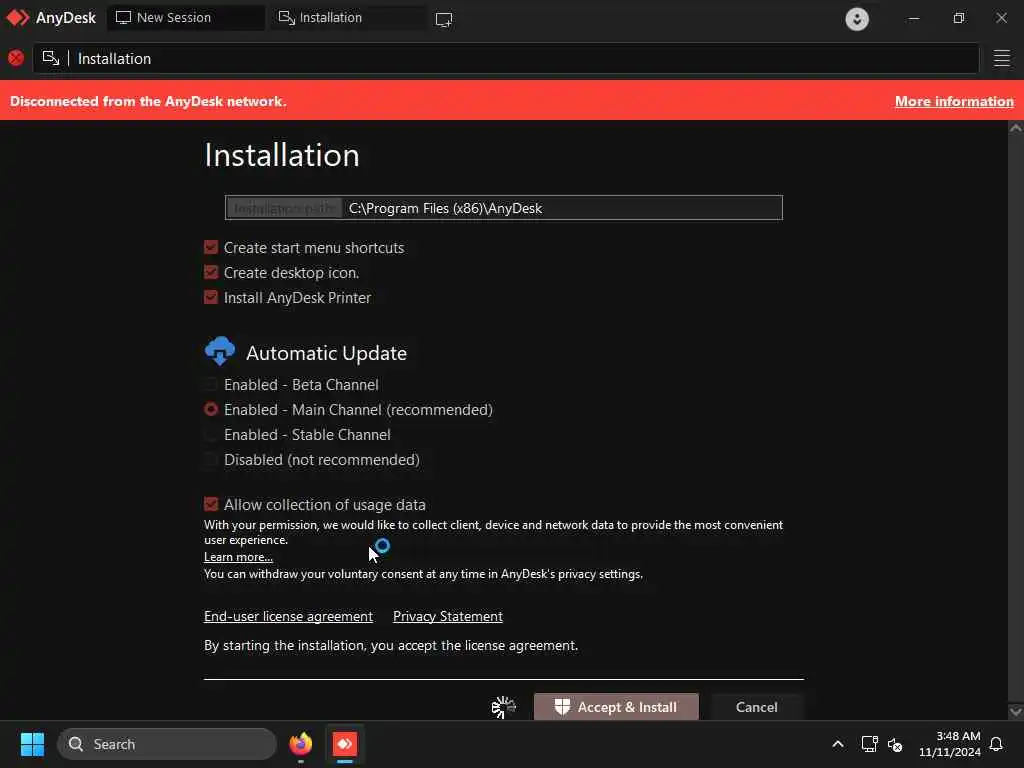Click the network tray icon
Image resolution: width=1024 pixels, height=768 pixels.
[869, 744]
